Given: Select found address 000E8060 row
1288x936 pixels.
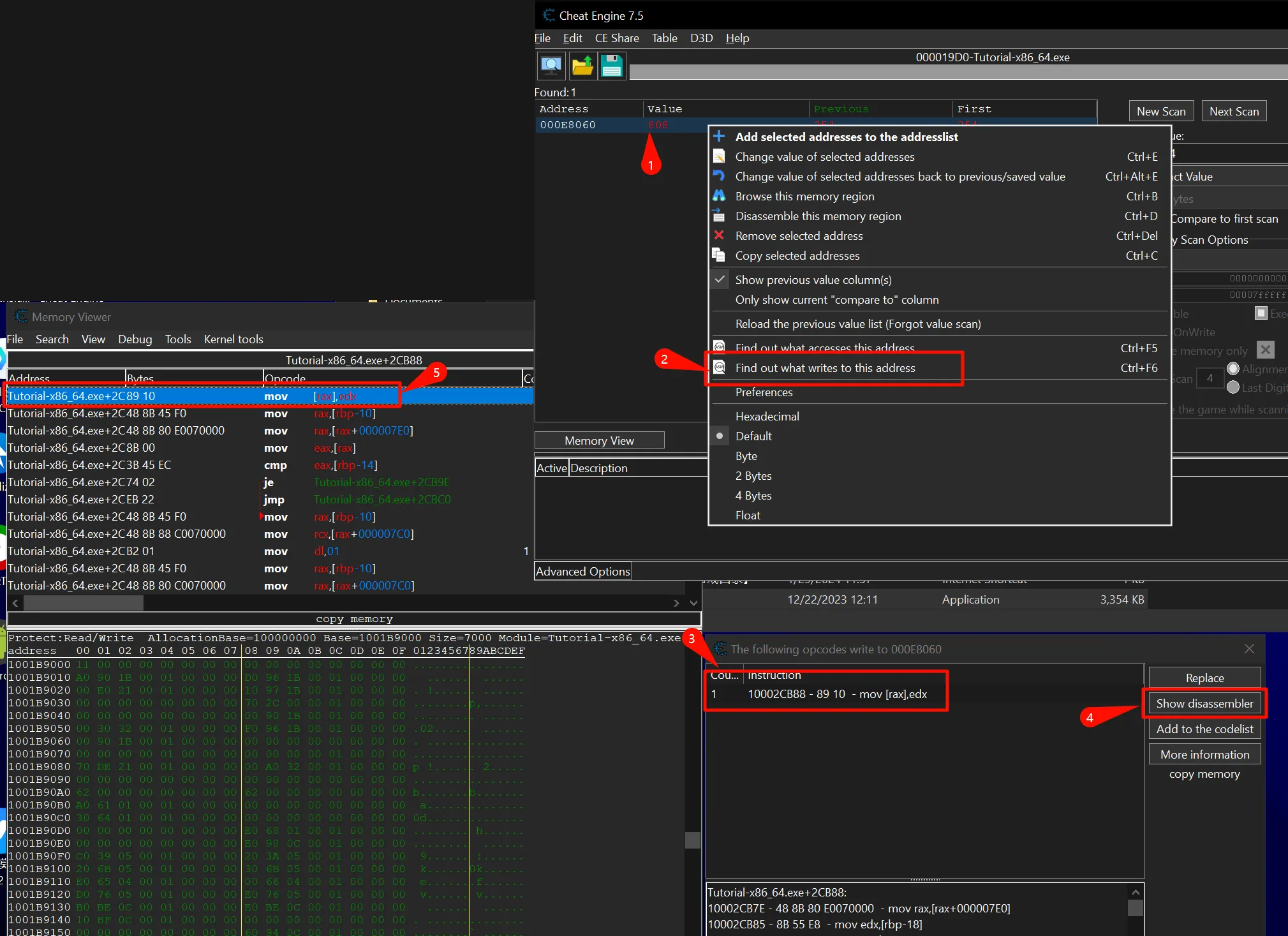Looking at the screenshot, I should click(x=621, y=124).
